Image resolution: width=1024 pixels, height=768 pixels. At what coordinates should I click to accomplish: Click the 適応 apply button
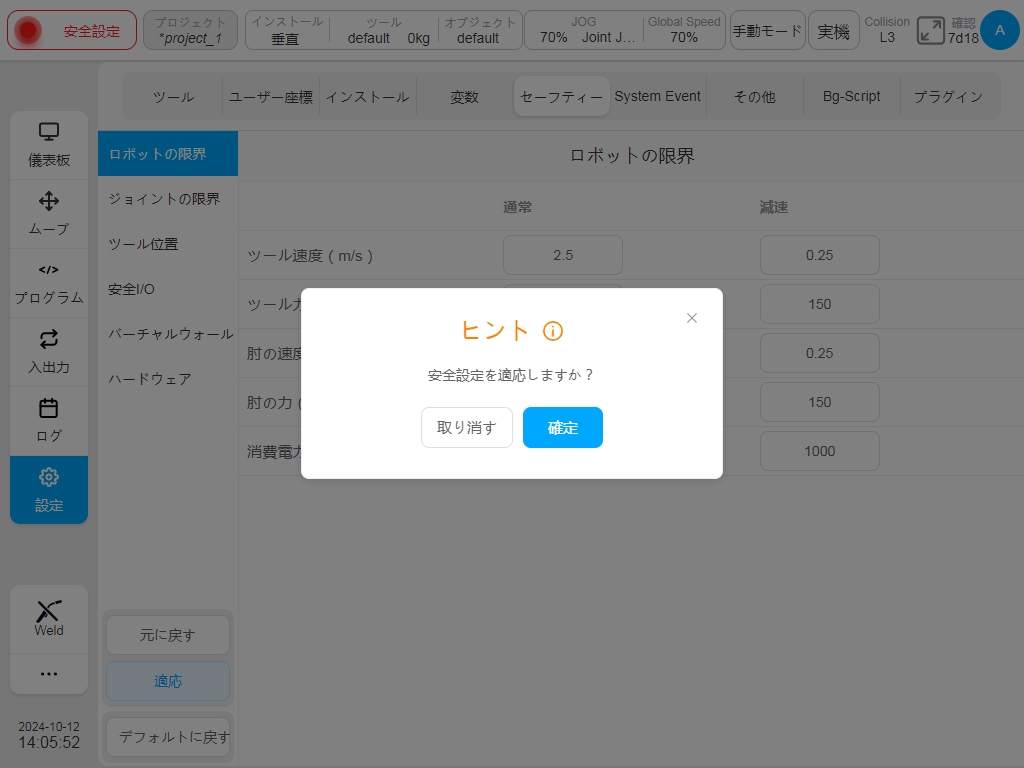point(168,681)
